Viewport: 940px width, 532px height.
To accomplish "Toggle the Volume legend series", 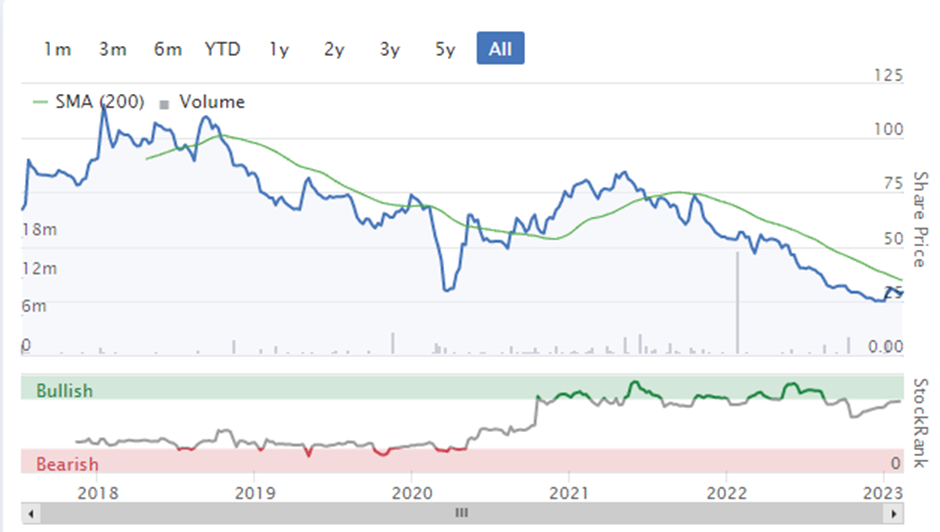I will pyautogui.click(x=212, y=102).
